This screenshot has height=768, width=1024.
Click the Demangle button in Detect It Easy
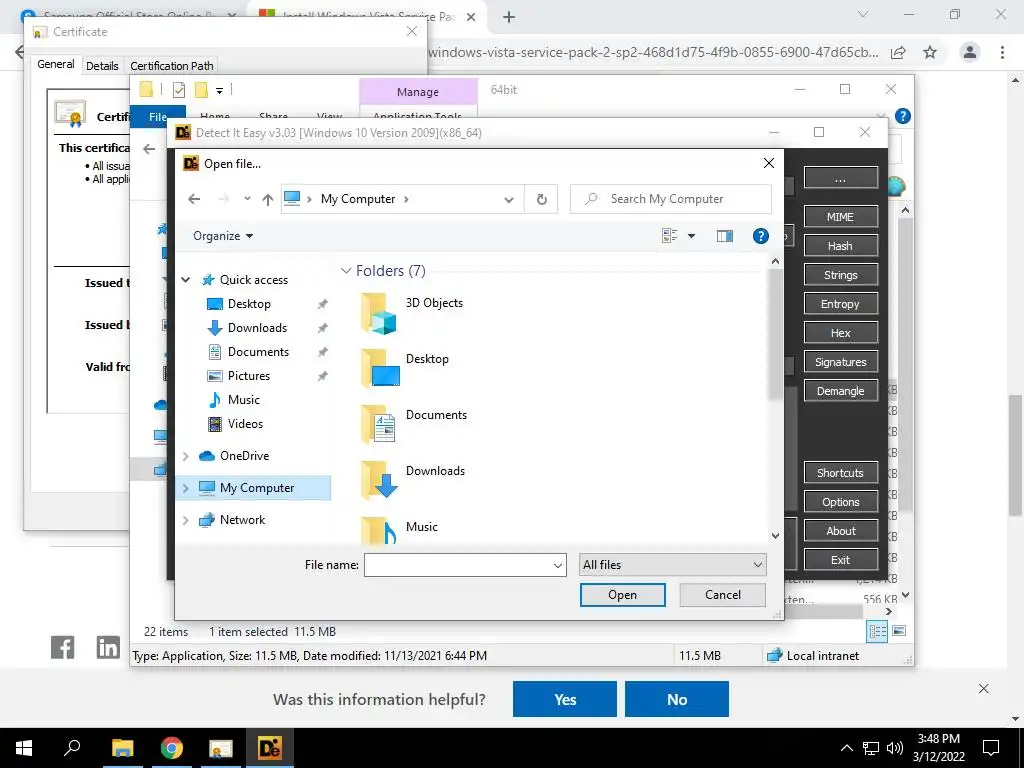pos(840,391)
